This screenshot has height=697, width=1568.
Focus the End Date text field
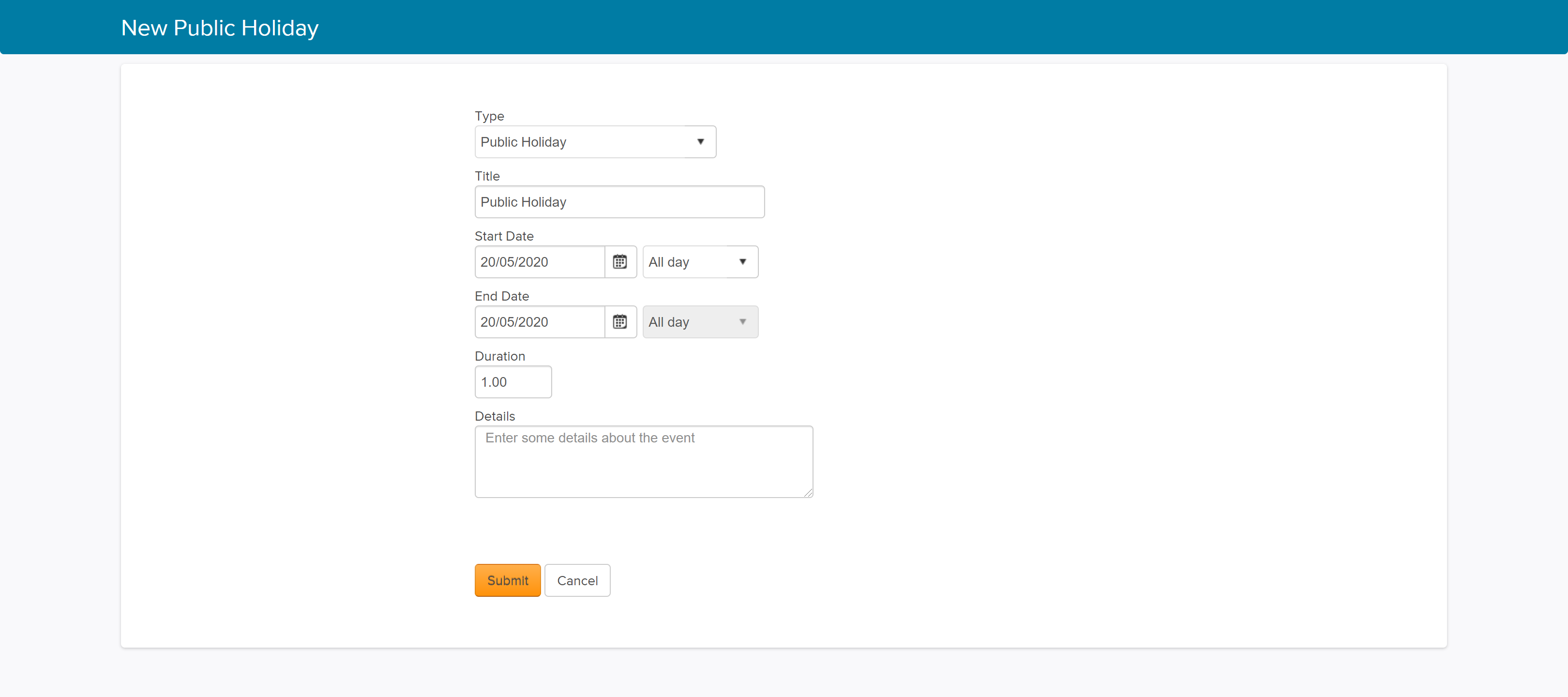pos(540,322)
